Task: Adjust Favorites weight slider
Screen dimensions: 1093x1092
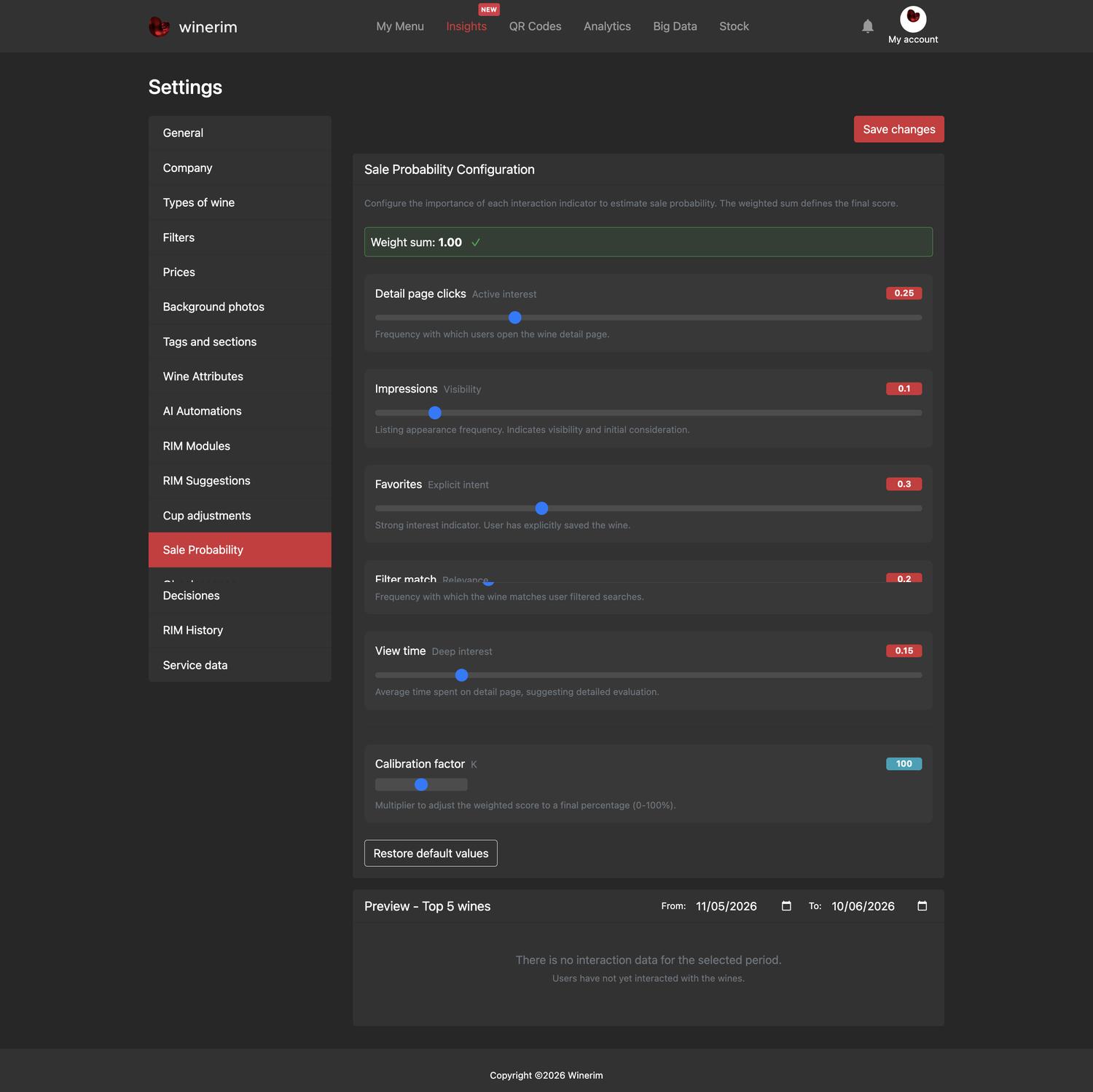Action: coord(649,508)
